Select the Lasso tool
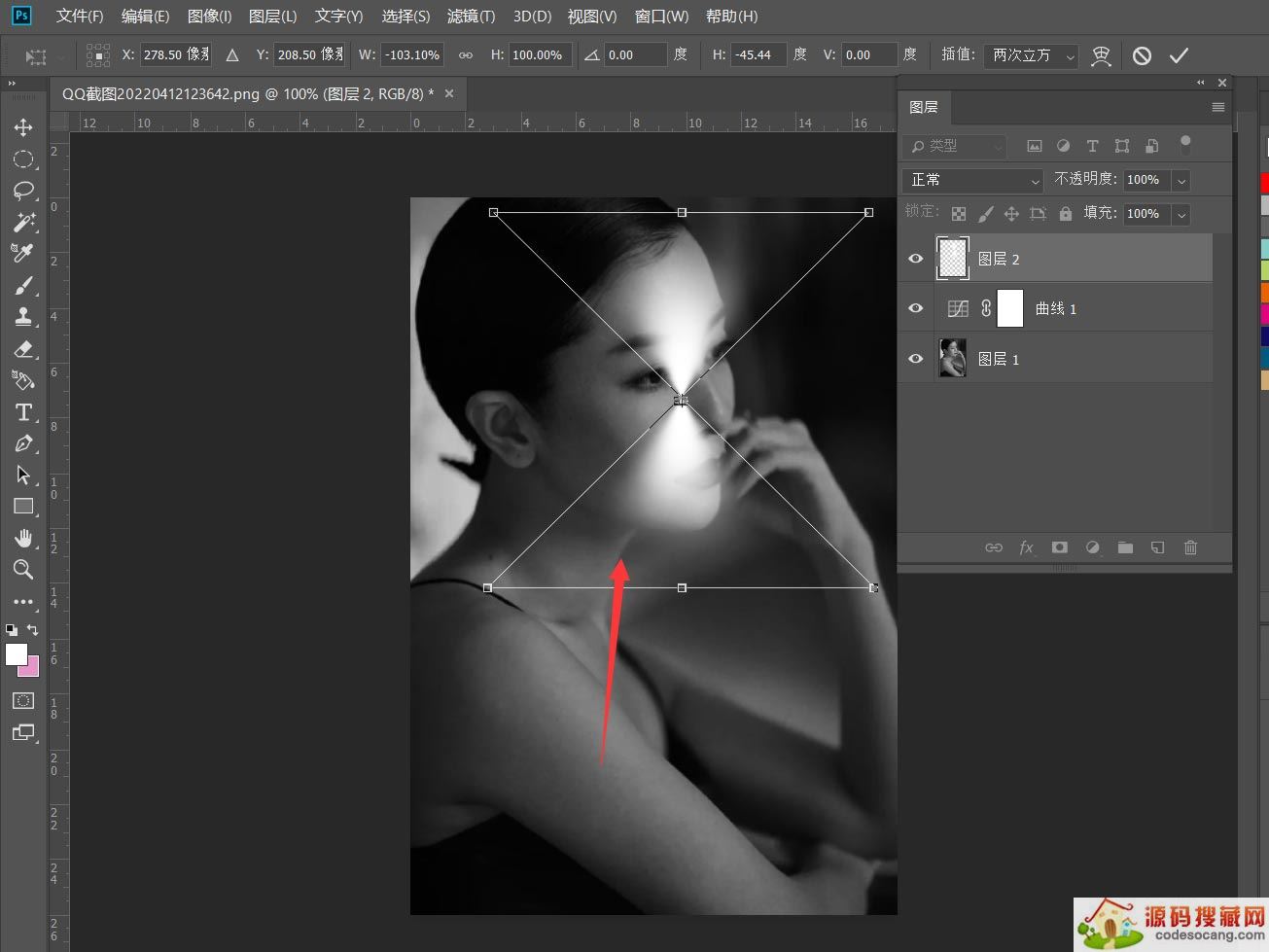 coord(23,191)
